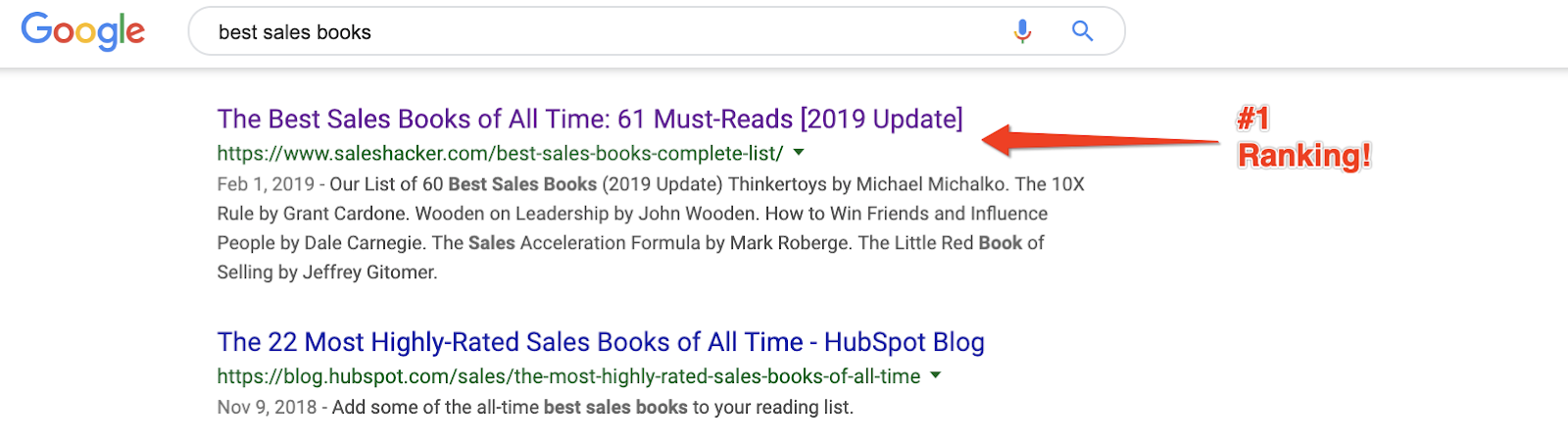Click the 'Nov 9, 2018' result date
Viewport: 1568px width, 443px height.
click(267, 408)
